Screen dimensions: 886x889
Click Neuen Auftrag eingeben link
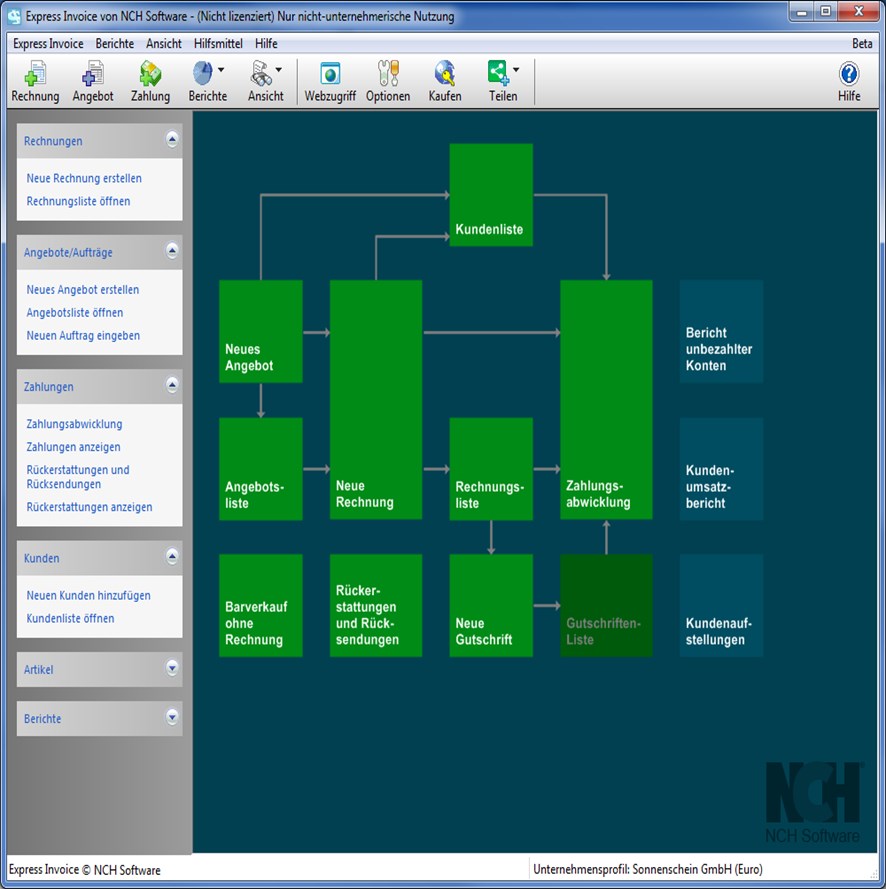click(83, 336)
